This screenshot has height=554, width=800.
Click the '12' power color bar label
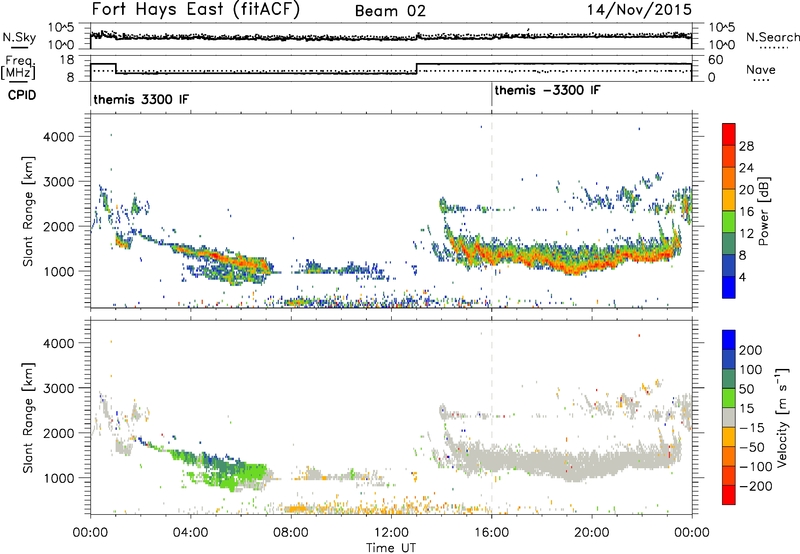coord(746,233)
